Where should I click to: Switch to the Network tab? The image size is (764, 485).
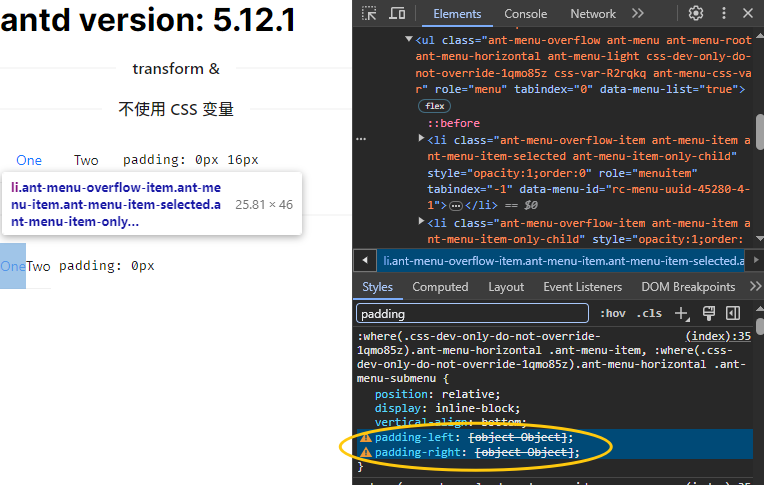pos(593,14)
